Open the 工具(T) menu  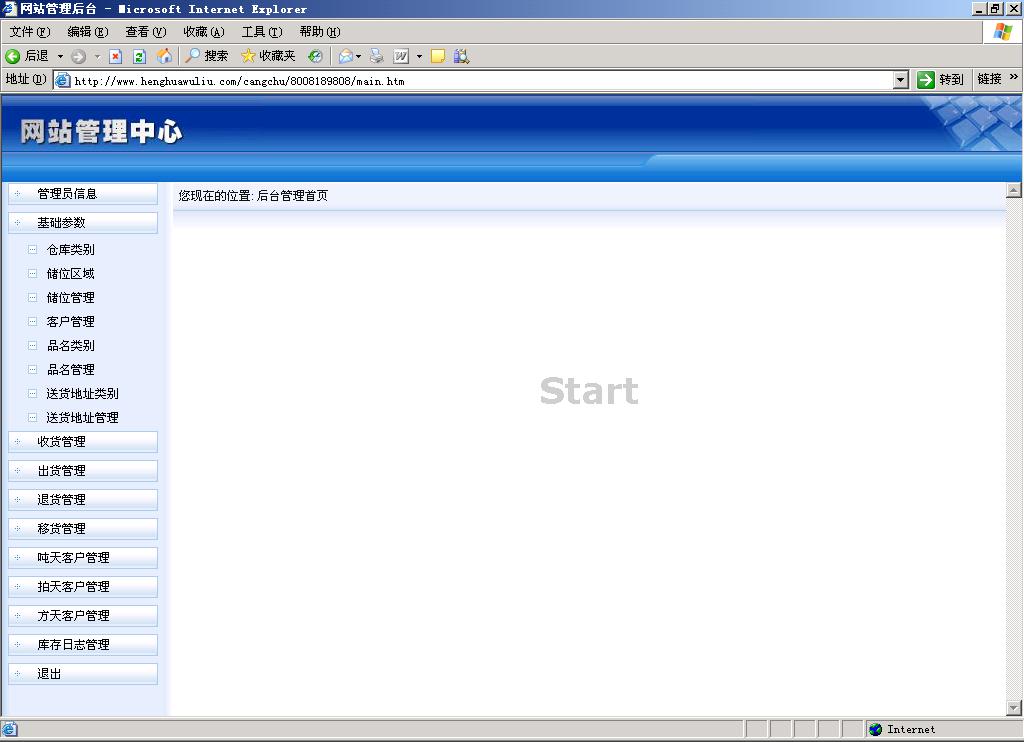[x=262, y=32]
